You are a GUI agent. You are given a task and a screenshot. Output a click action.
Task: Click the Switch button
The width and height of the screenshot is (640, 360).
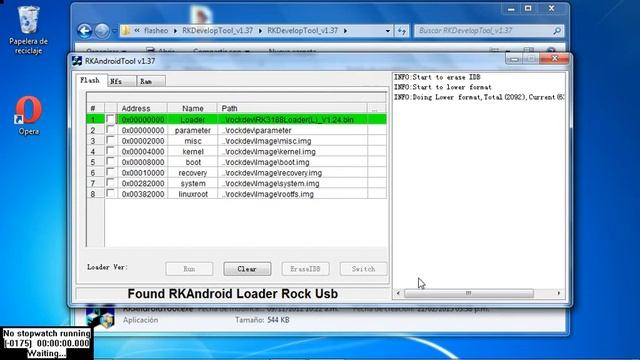[363, 269]
